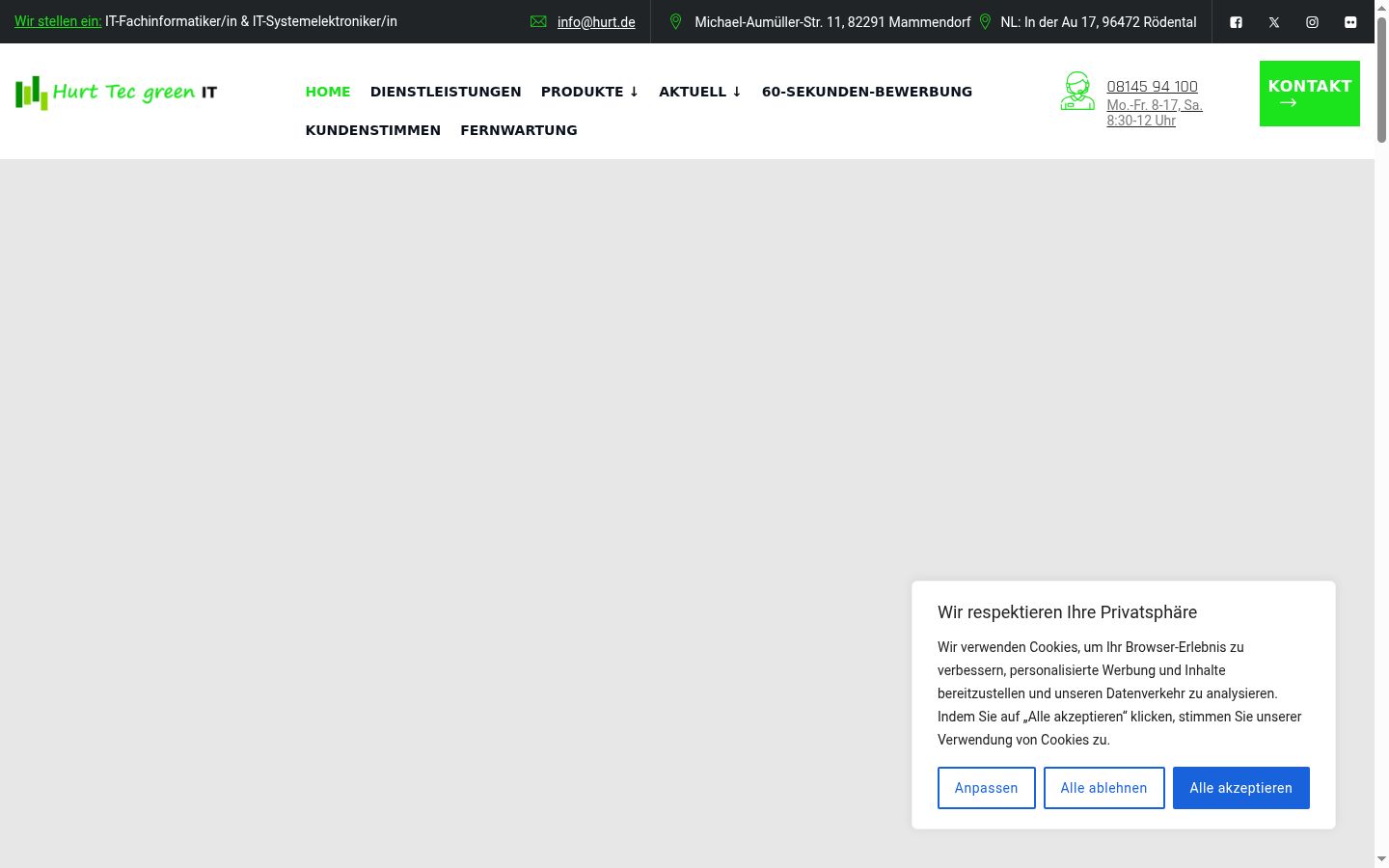Open the X (Twitter) social icon
The height and width of the screenshot is (868, 1389).
click(1274, 22)
